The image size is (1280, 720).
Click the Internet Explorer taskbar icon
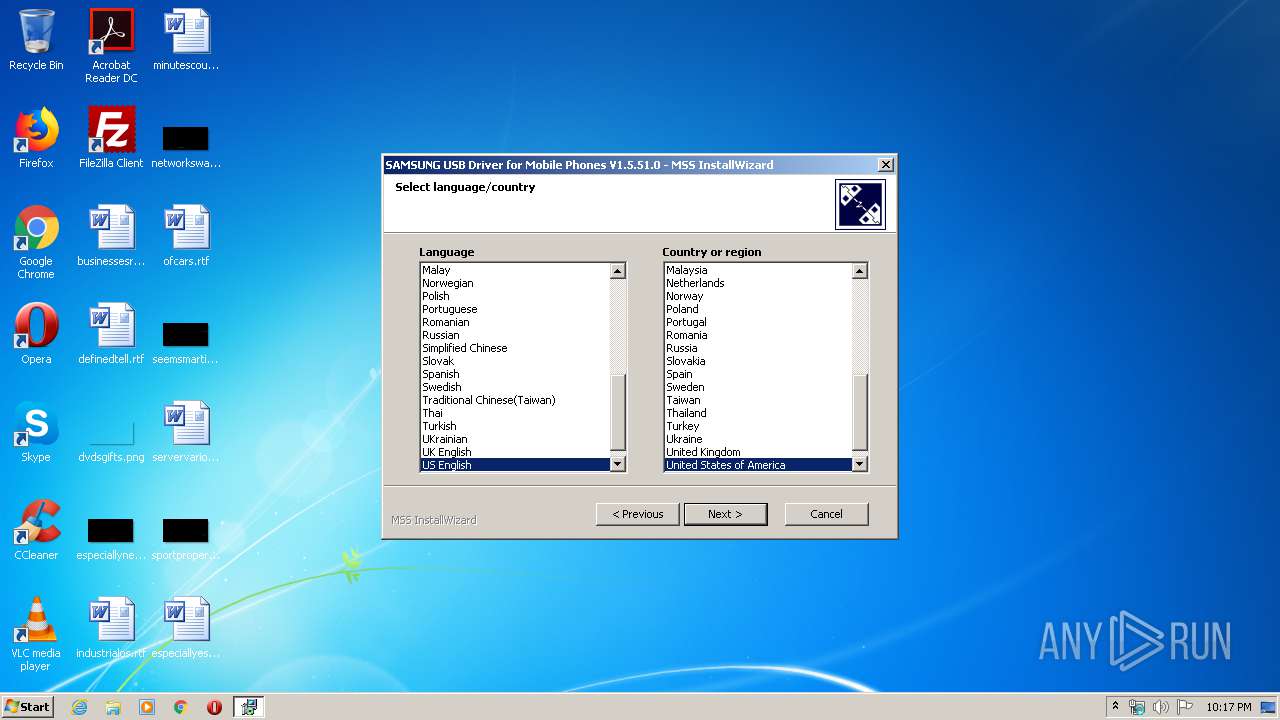pyautogui.click(x=79, y=707)
